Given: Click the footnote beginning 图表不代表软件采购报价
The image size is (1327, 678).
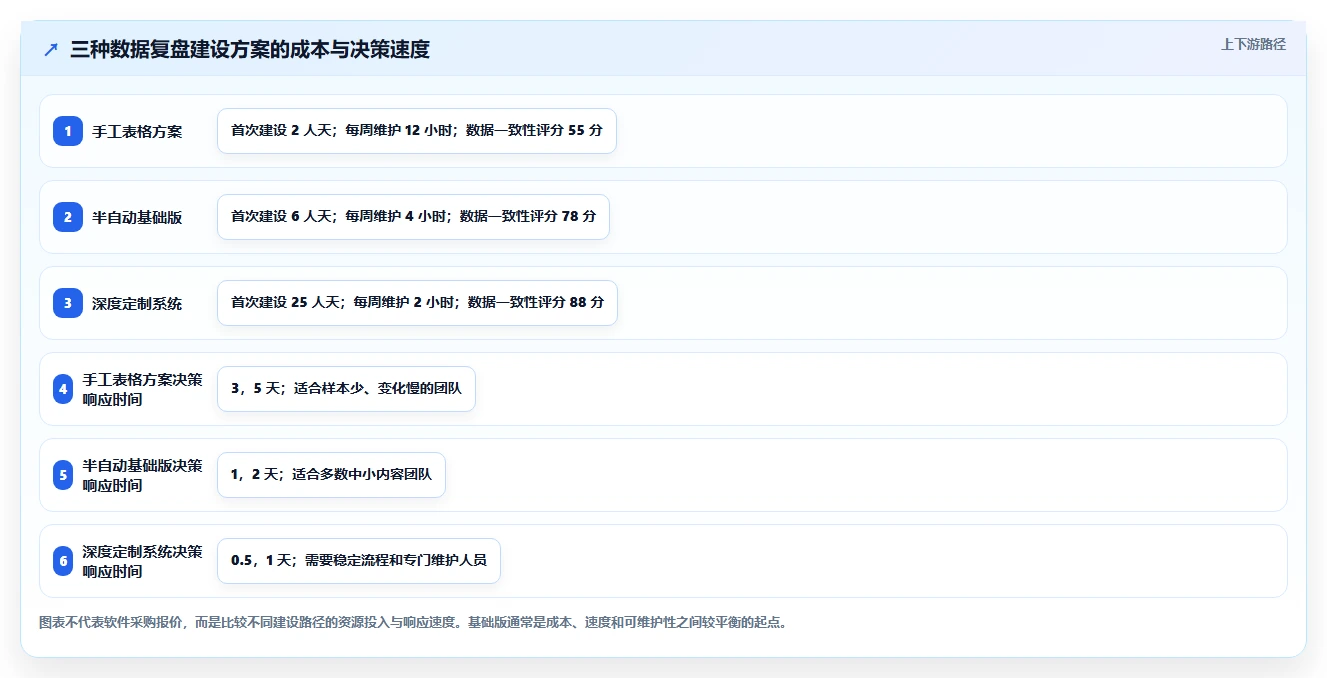Looking at the screenshot, I should 413,622.
